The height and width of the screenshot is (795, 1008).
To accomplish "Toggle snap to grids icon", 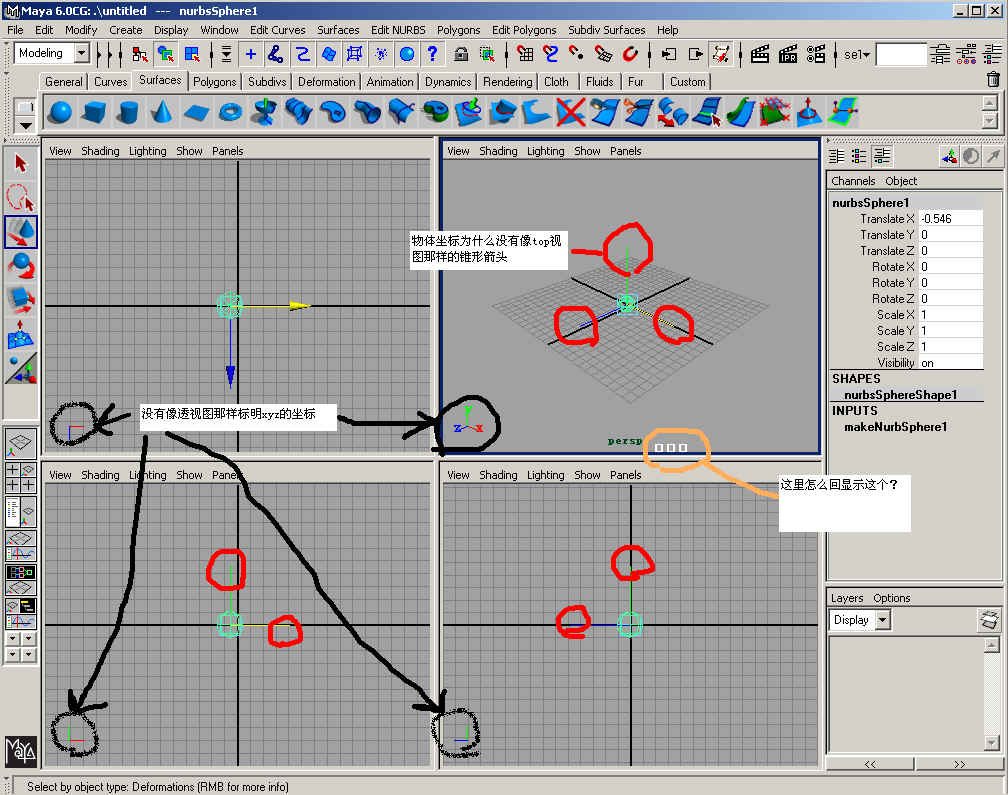I will pyautogui.click(x=525, y=55).
